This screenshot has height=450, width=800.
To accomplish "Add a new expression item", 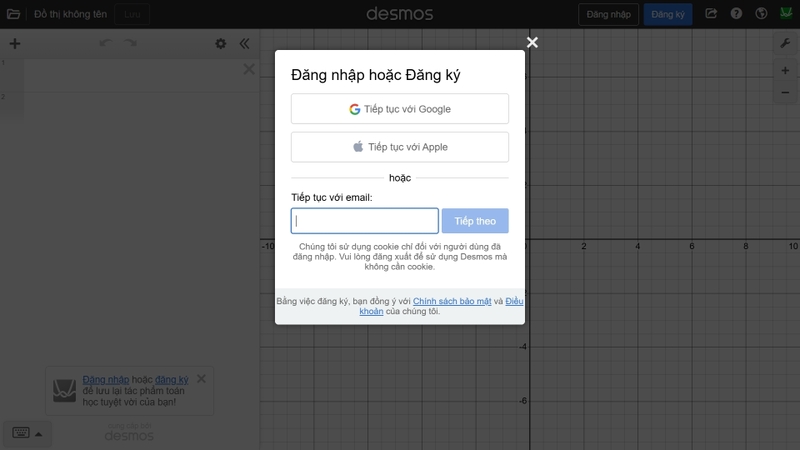I will (15, 43).
